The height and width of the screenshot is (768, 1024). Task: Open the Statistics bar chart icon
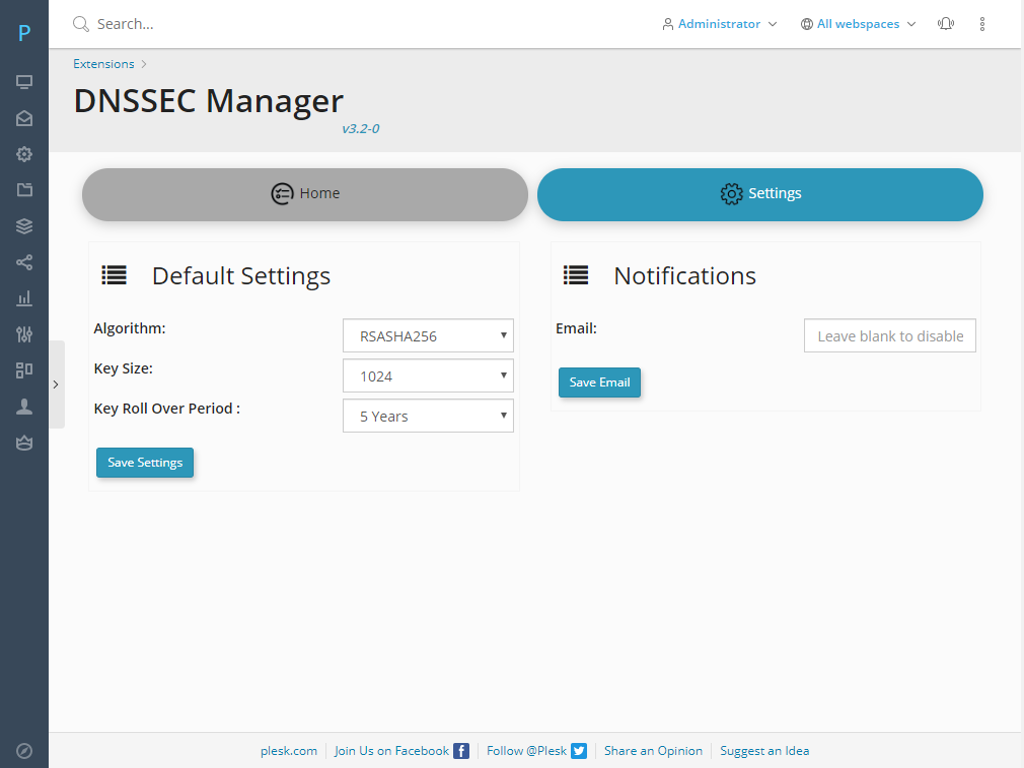click(24, 298)
